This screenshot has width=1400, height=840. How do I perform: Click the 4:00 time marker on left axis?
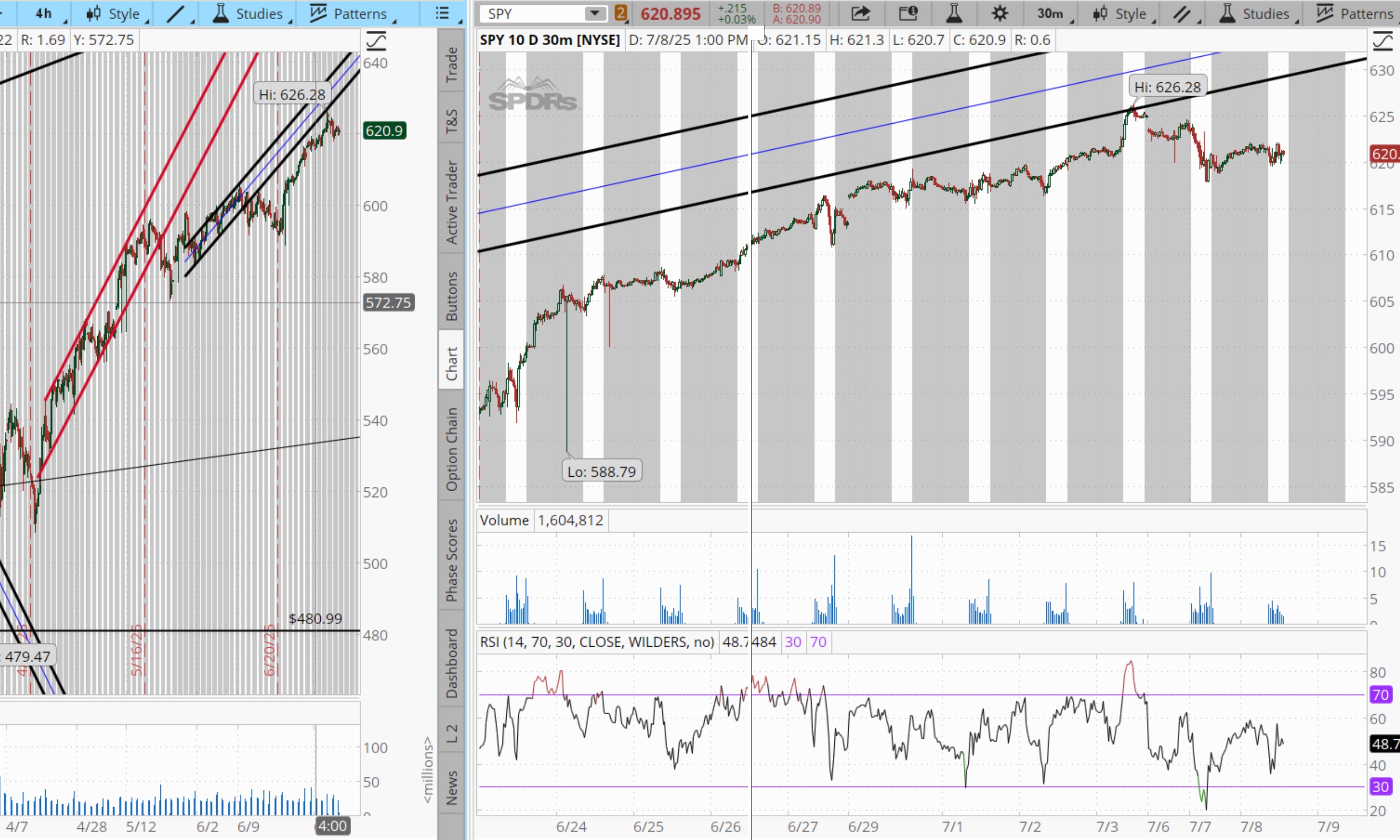pyautogui.click(x=332, y=826)
